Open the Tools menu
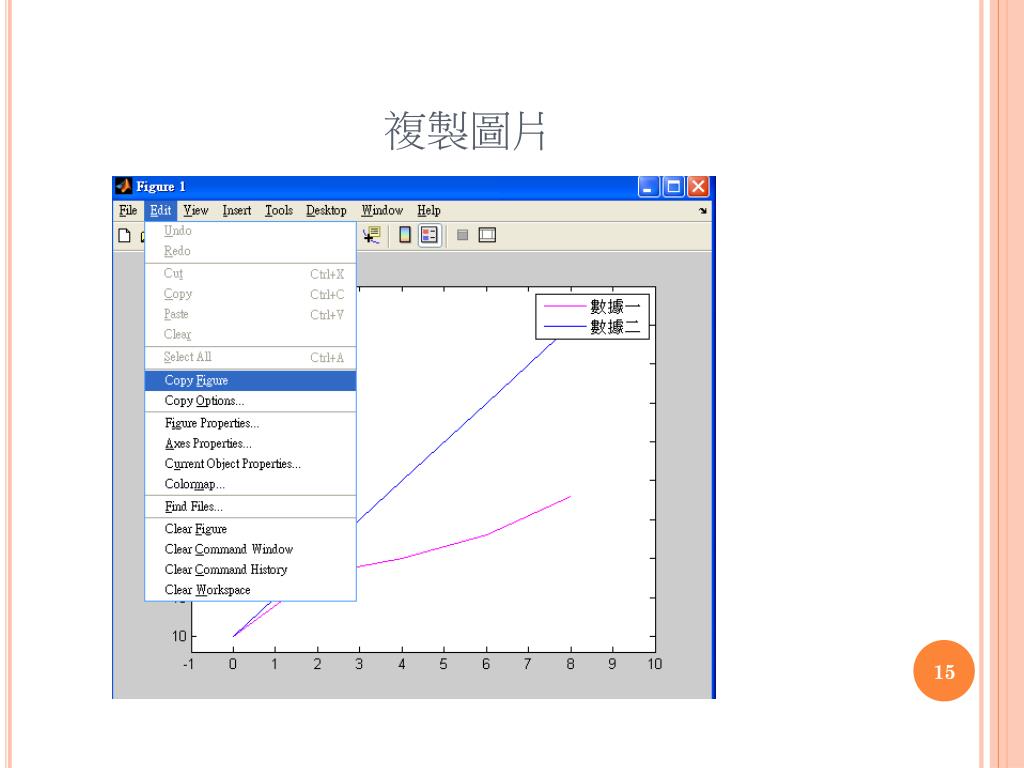This screenshot has width=1024, height=768. 279,210
